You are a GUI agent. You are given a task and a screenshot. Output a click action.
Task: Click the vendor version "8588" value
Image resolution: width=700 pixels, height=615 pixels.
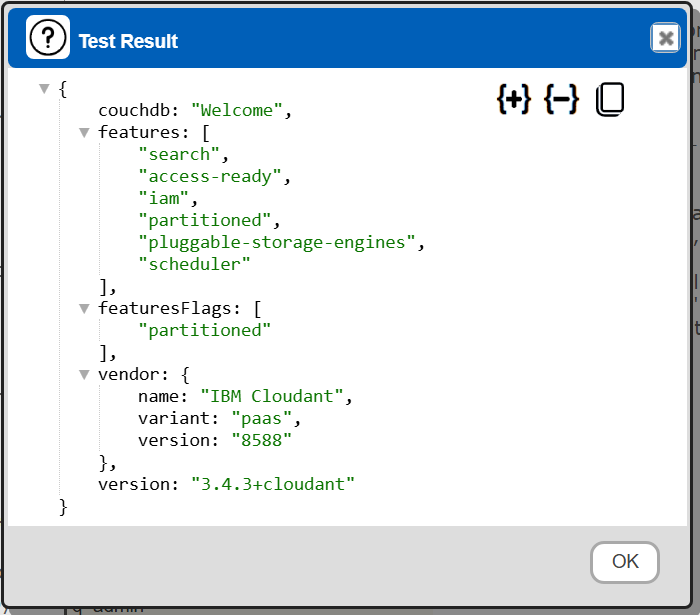(x=261, y=440)
